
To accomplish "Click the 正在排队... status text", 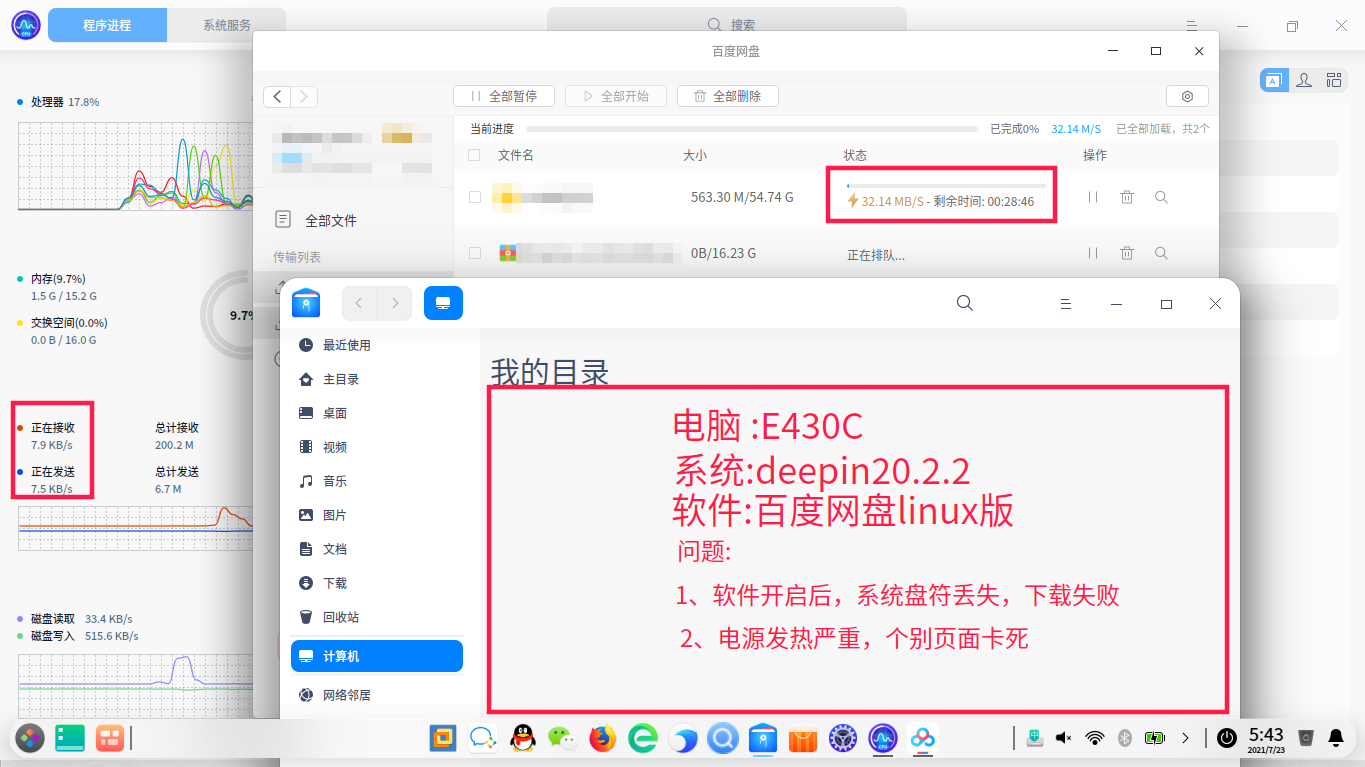I will pyautogui.click(x=876, y=255).
